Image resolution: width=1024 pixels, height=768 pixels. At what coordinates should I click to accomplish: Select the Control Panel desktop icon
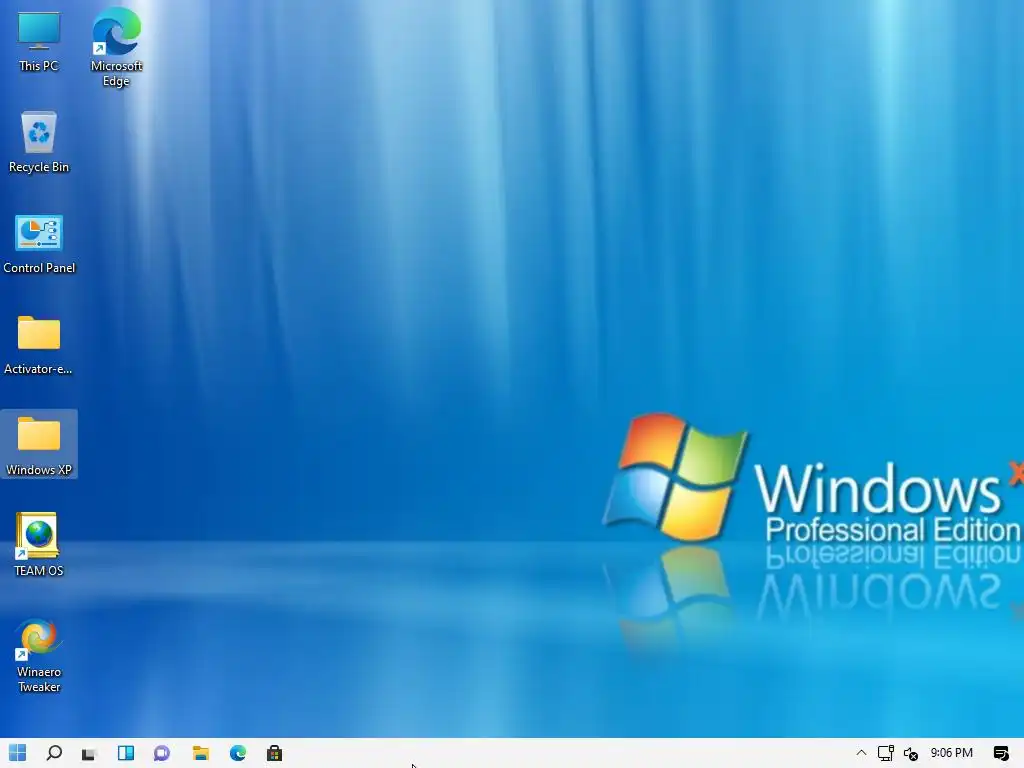click(x=39, y=243)
